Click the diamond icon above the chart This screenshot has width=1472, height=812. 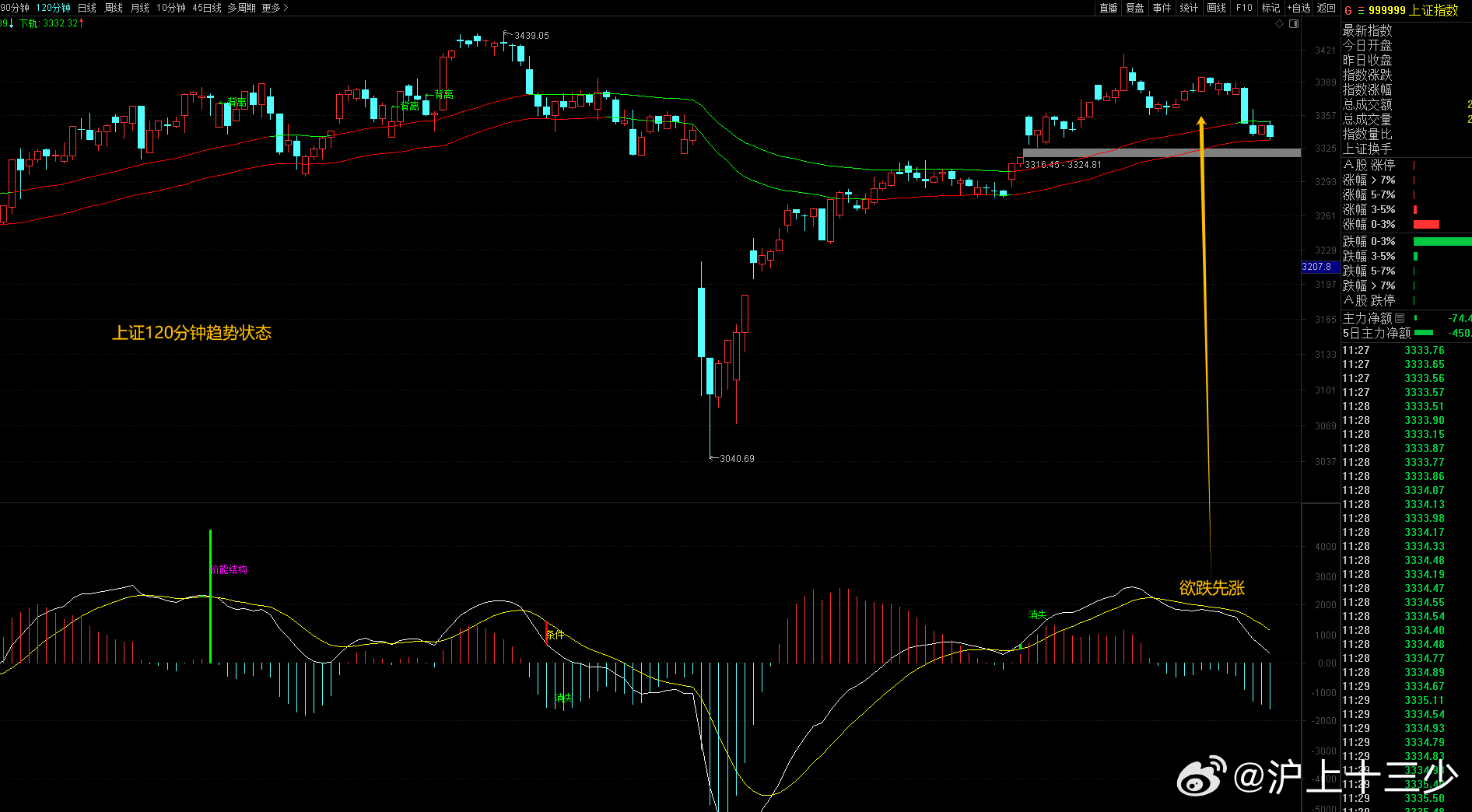(x=1279, y=24)
